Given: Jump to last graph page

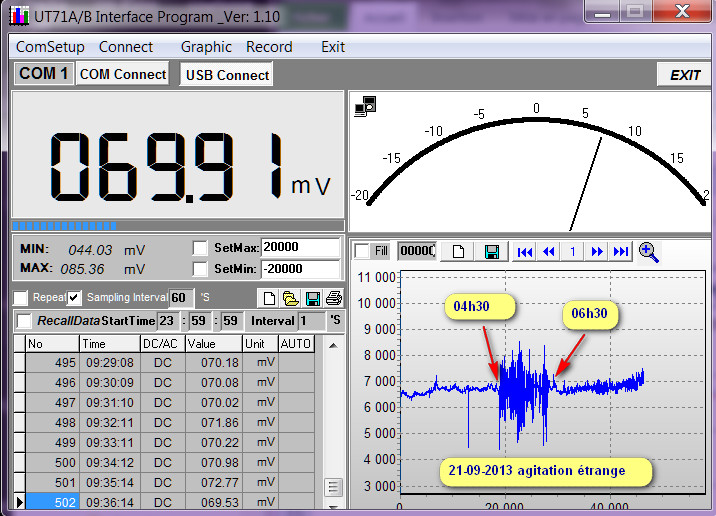Looking at the screenshot, I should click(621, 252).
